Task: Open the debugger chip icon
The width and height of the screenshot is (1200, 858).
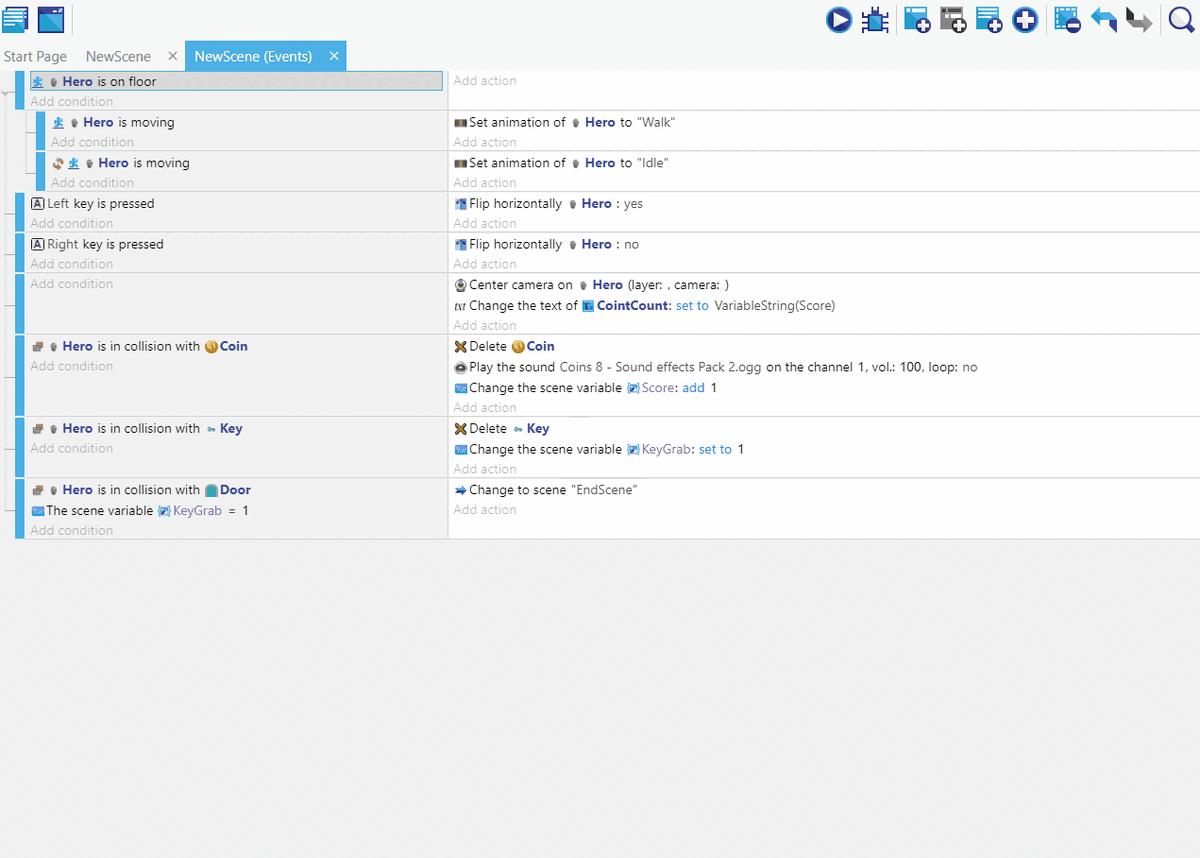Action: (875, 19)
